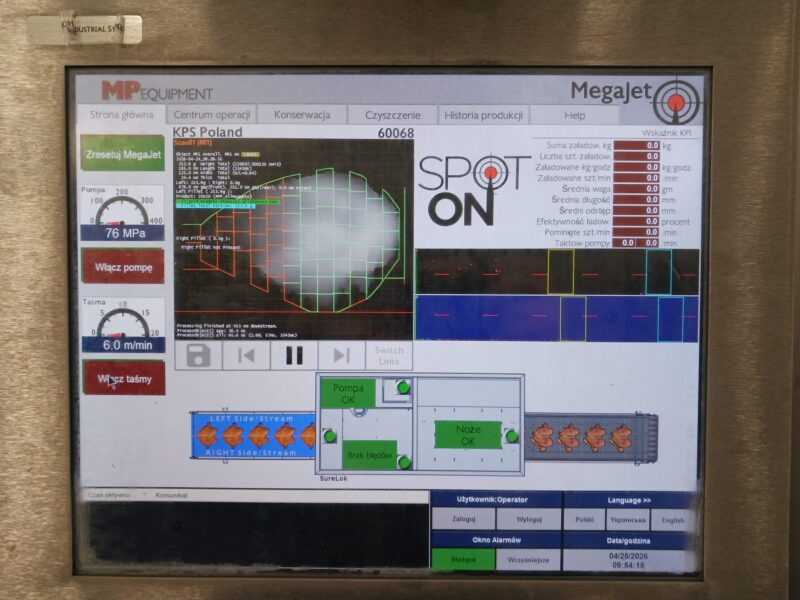The height and width of the screenshot is (600, 800).
Task: Click the Brak błędów status box
Action: [x=369, y=455]
